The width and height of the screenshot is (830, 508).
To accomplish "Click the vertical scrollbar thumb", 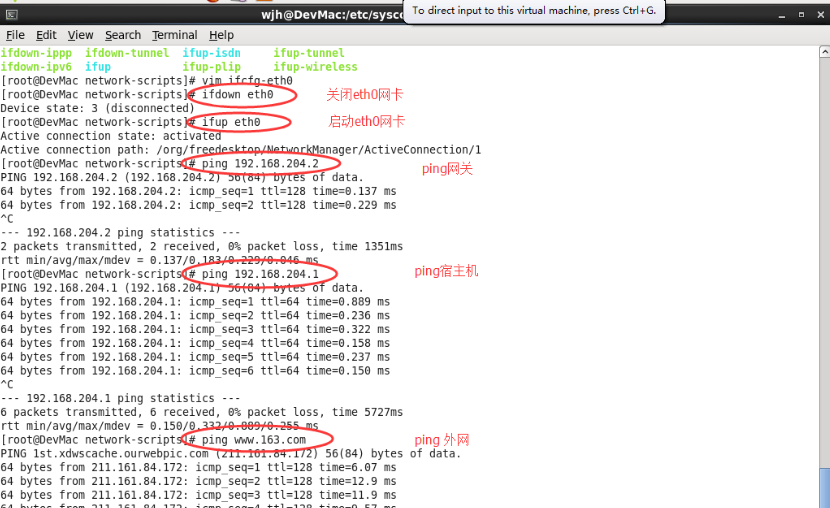I will [824, 488].
